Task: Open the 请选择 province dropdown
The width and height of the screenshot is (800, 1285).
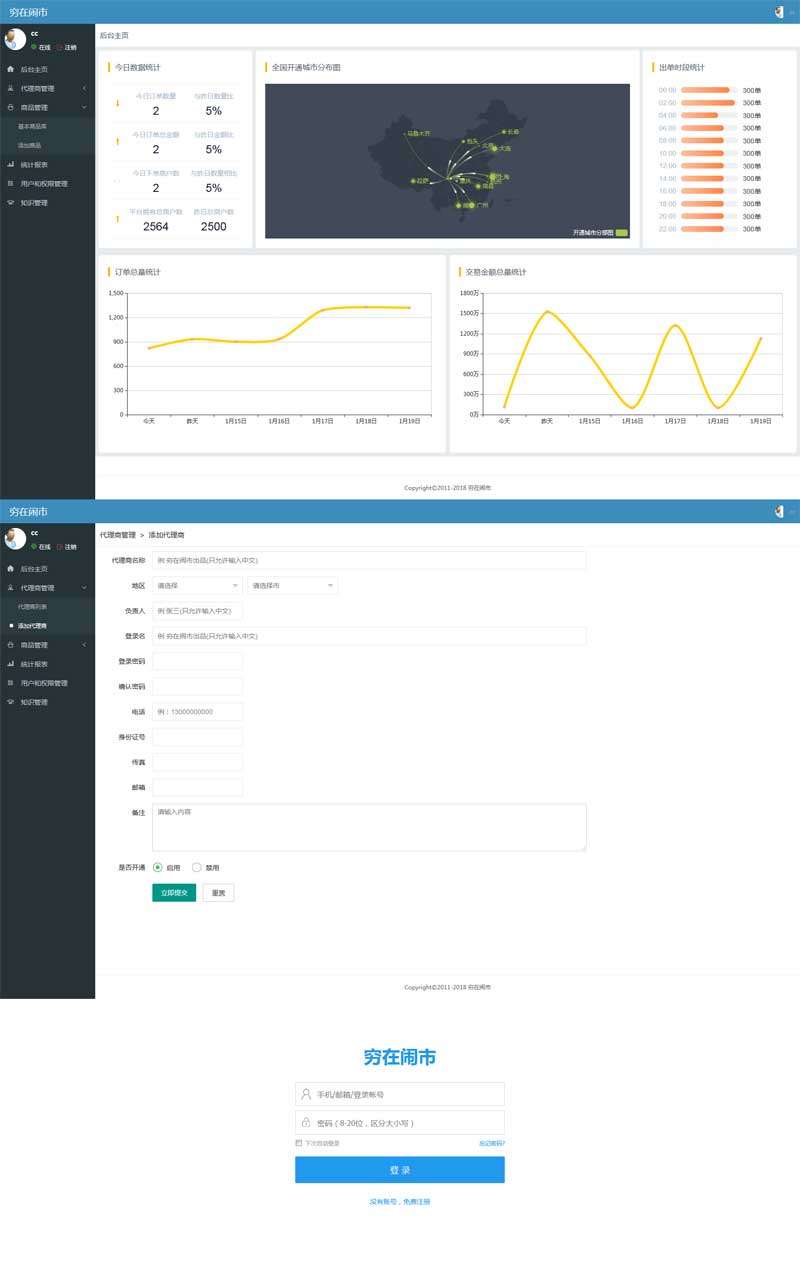Action: pyautogui.click(x=197, y=585)
